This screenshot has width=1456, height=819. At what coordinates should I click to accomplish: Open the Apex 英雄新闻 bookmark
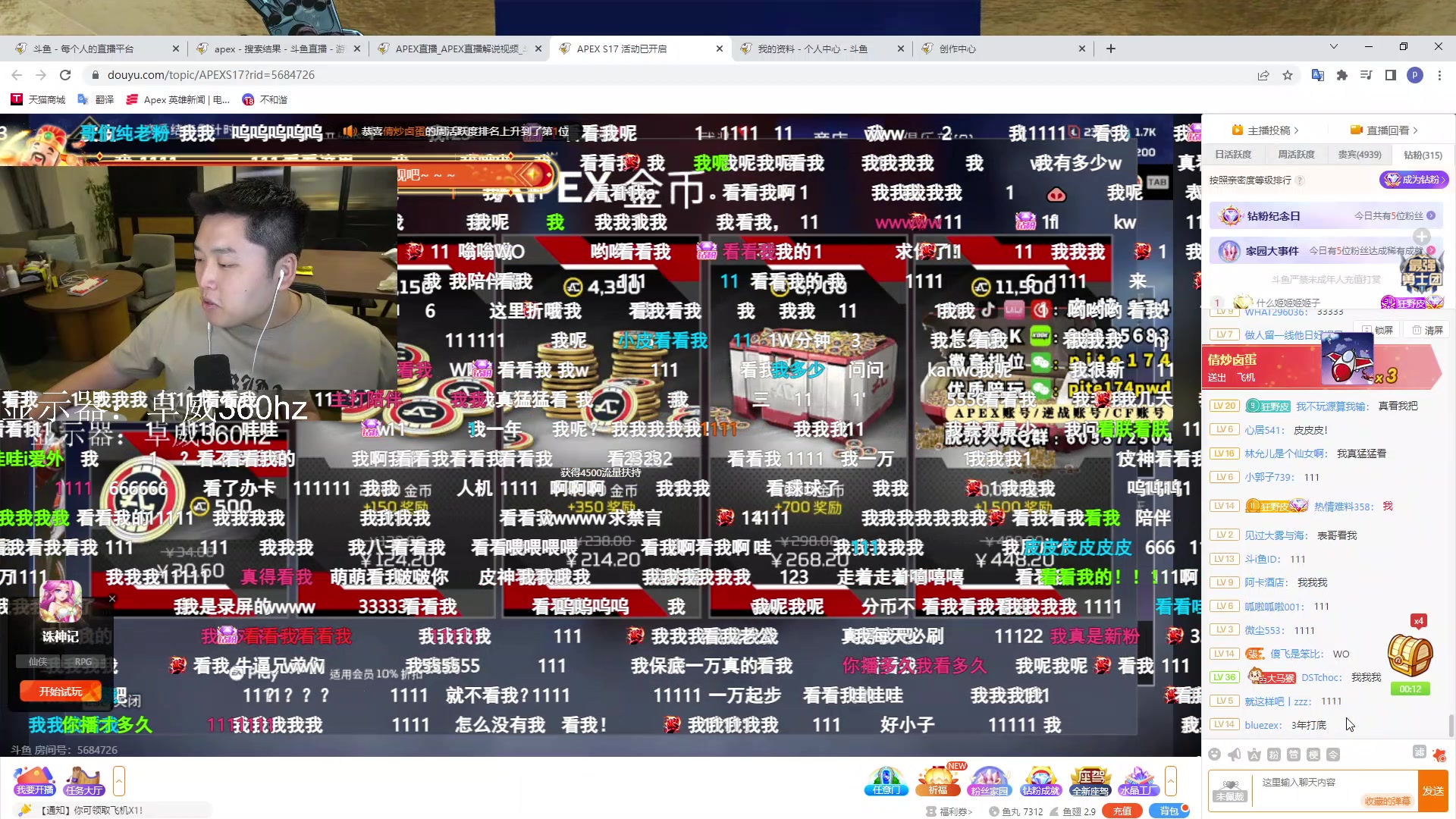pos(178,99)
